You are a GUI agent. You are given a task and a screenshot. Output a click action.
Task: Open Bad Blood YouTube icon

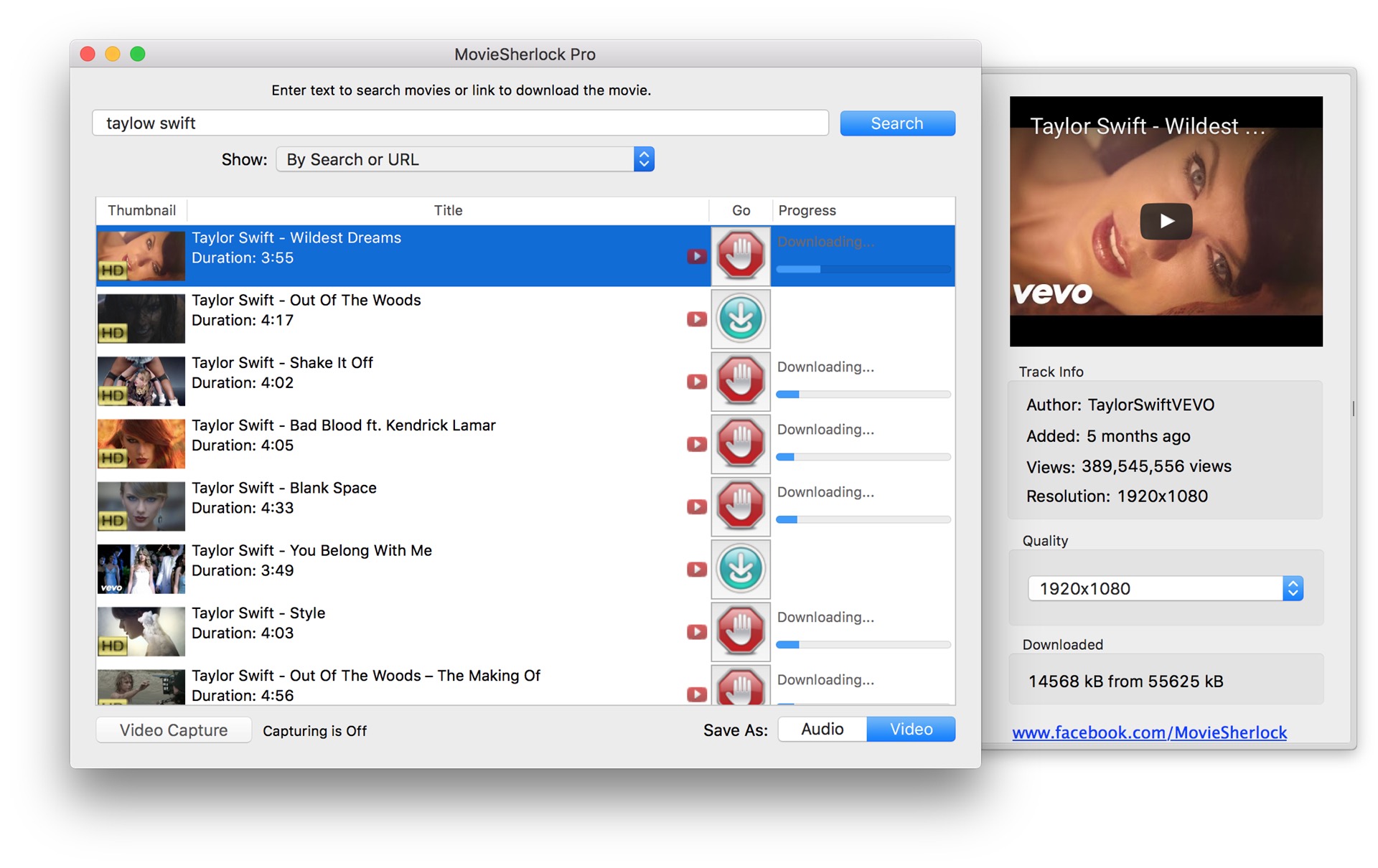(x=696, y=444)
